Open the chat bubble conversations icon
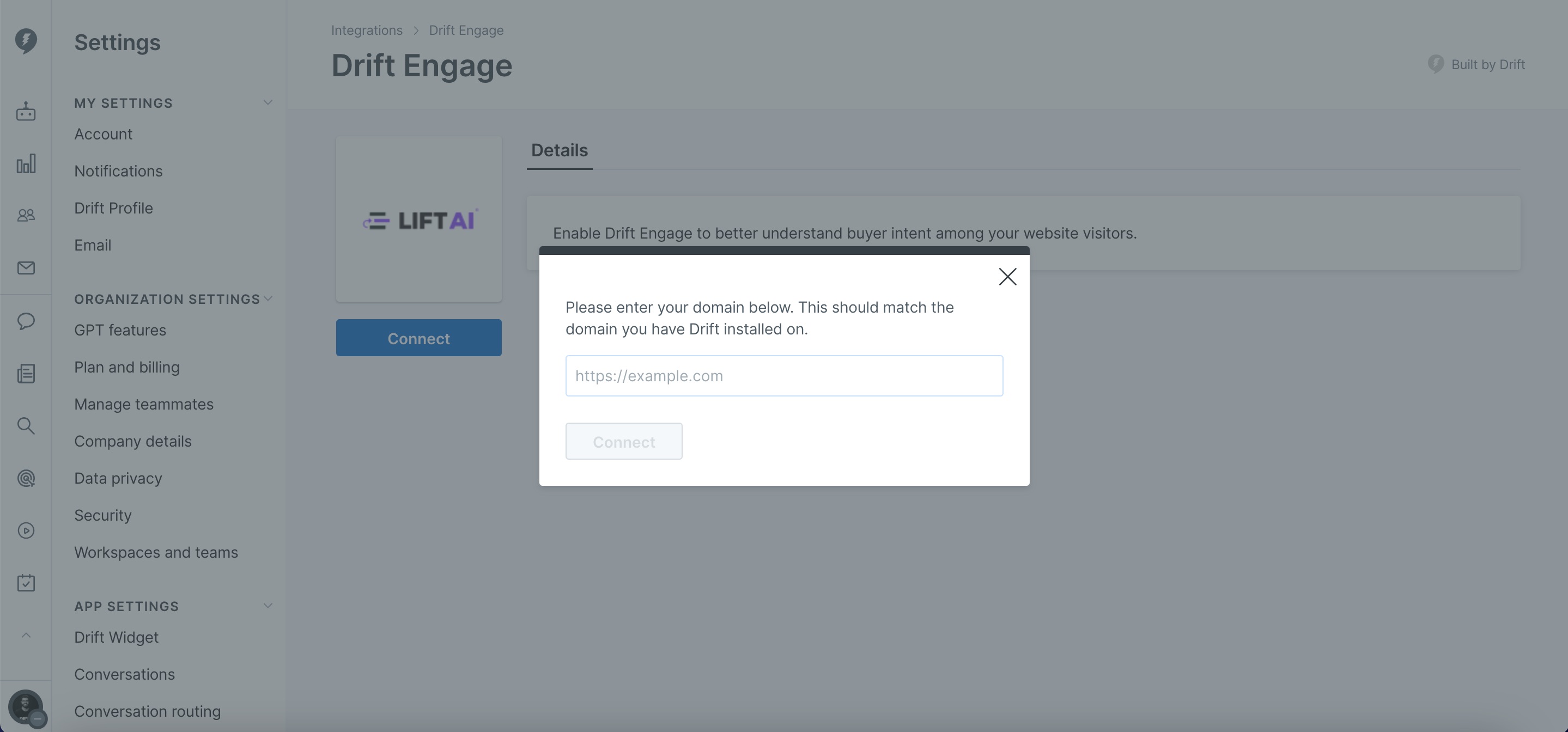This screenshot has width=1568, height=732. pos(26,321)
